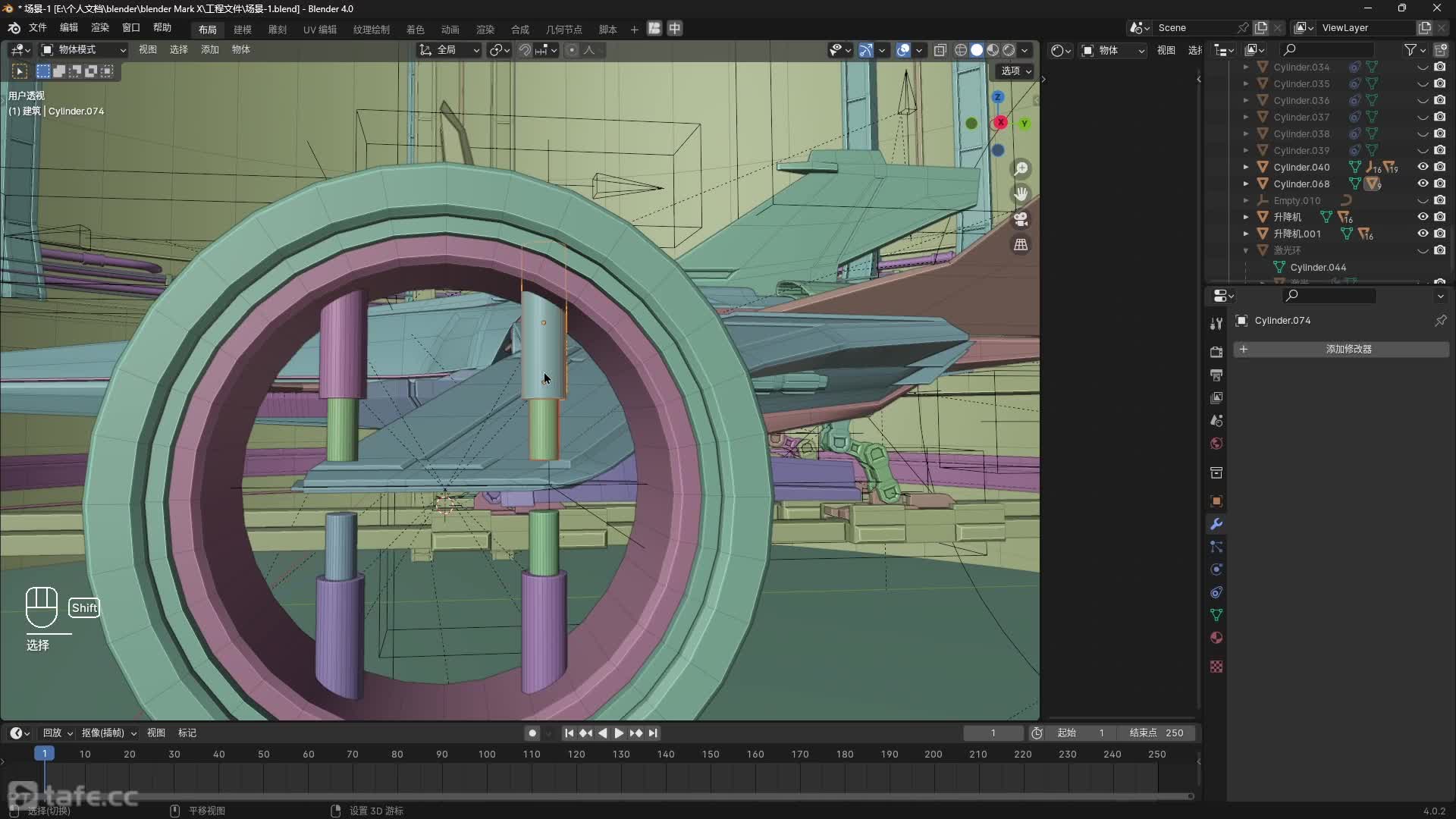Open the Collection properties tab
The width and height of the screenshot is (1456, 819).
[x=1216, y=472]
